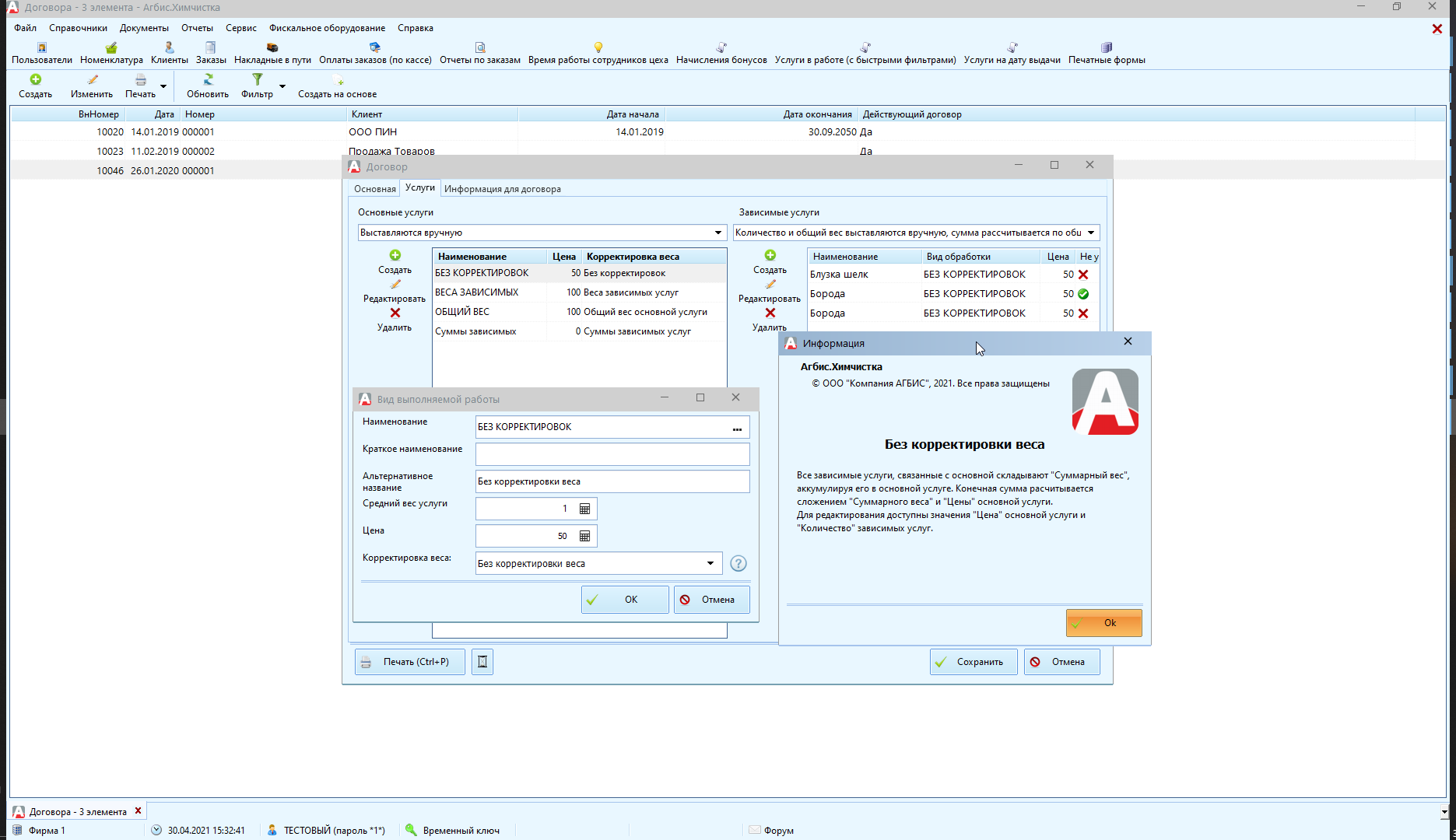Screen dimensions: 1456x840
Task: Edit the selected dependent service
Action: pos(770,291)
